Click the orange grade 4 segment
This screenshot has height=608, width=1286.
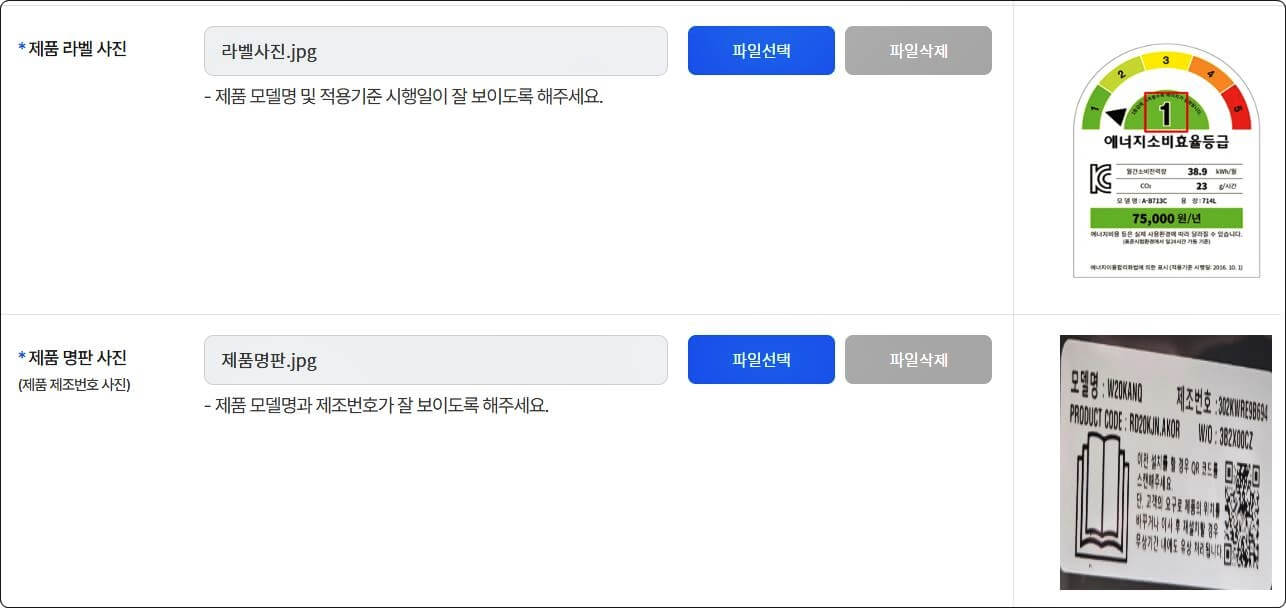click(1211, 73)
